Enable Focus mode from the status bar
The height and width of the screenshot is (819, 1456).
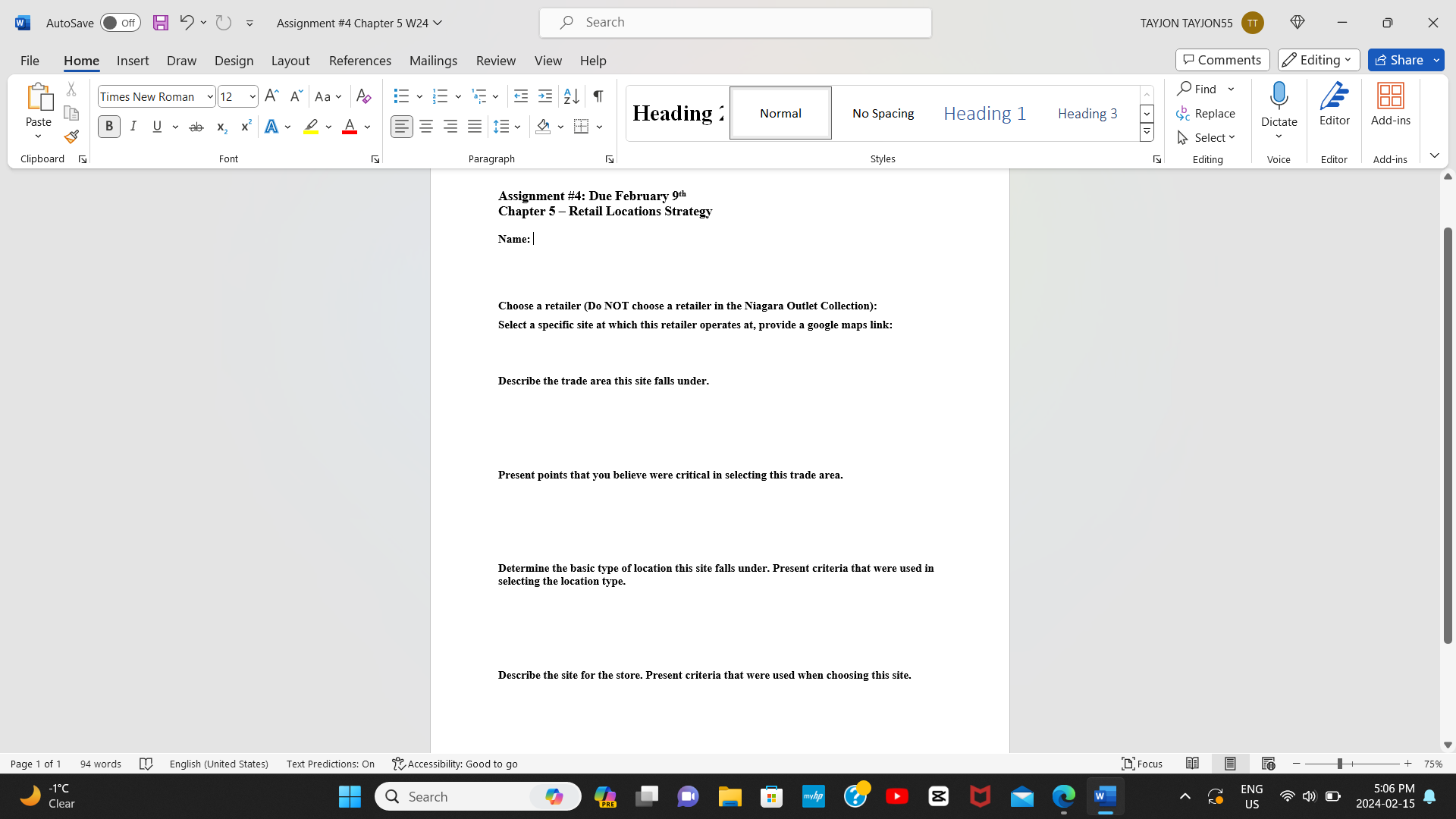(1142, 764)
